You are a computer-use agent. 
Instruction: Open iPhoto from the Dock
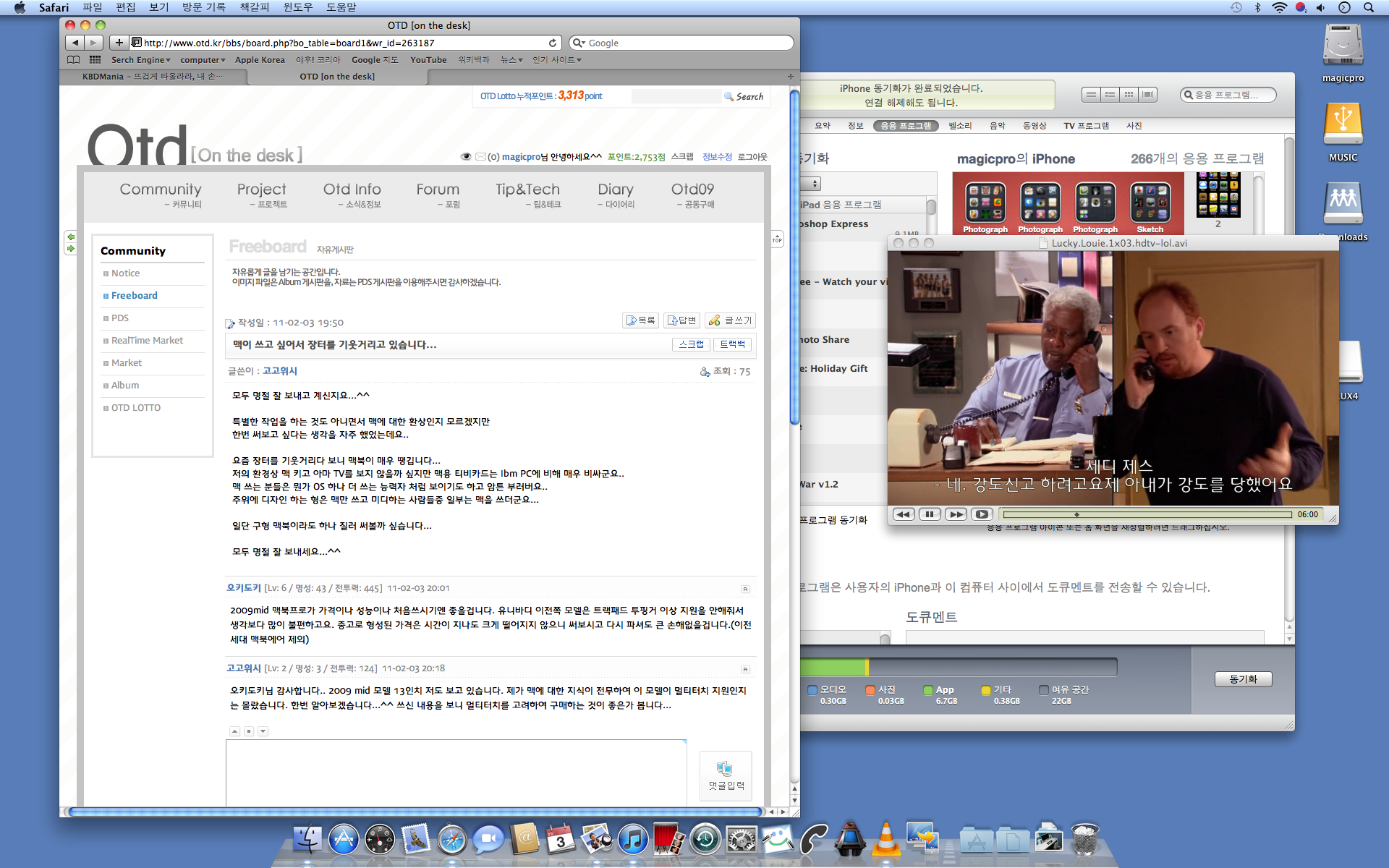pos(597,839)
